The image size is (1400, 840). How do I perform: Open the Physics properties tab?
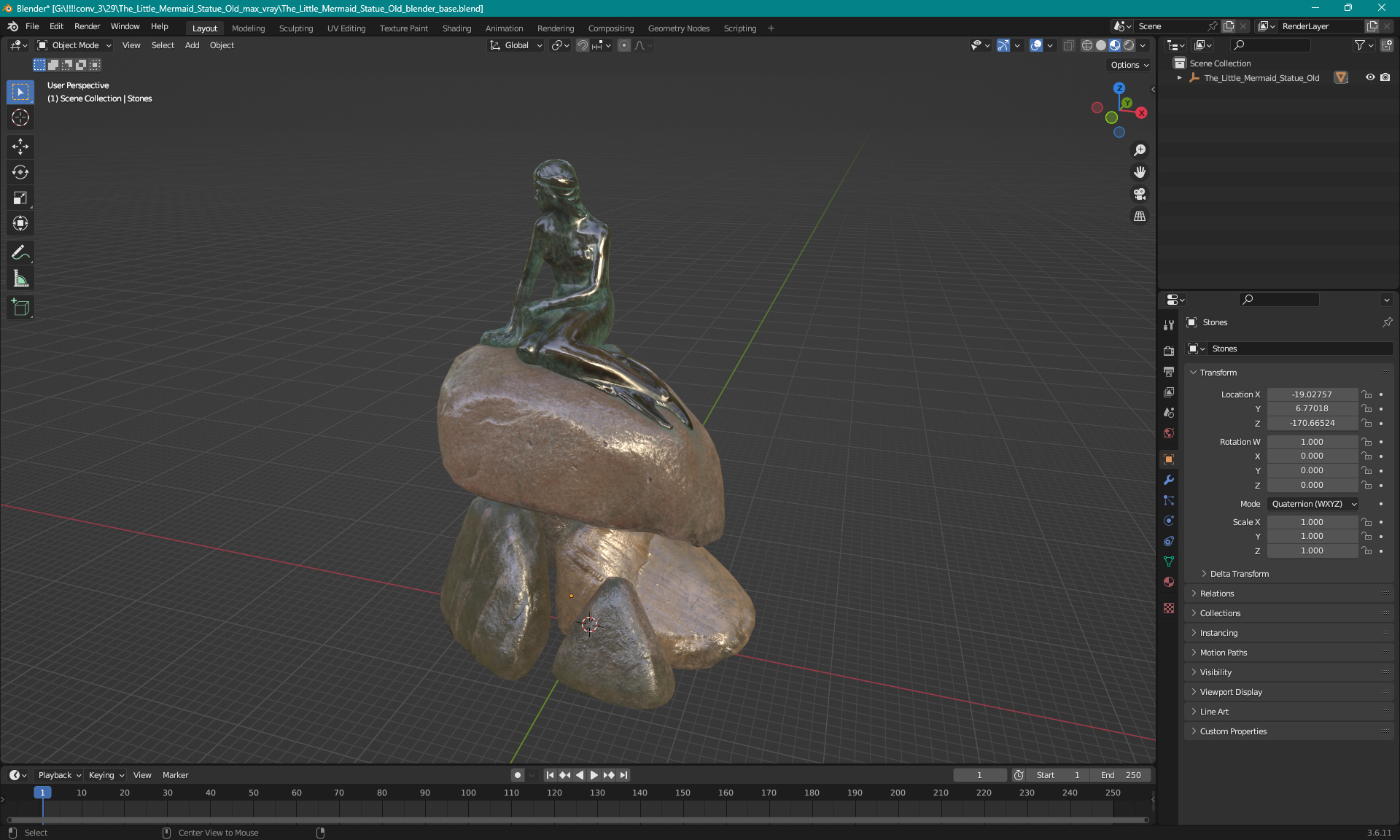click(1169, 521)
